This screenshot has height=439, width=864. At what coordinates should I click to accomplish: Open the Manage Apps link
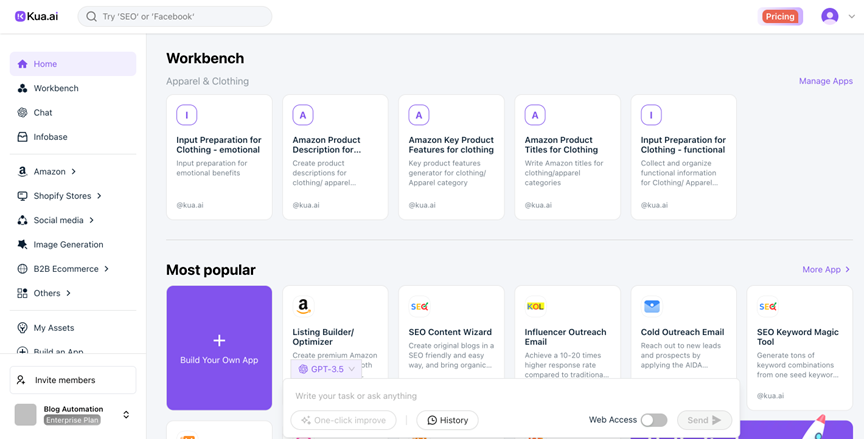click(x=825, y=81)
